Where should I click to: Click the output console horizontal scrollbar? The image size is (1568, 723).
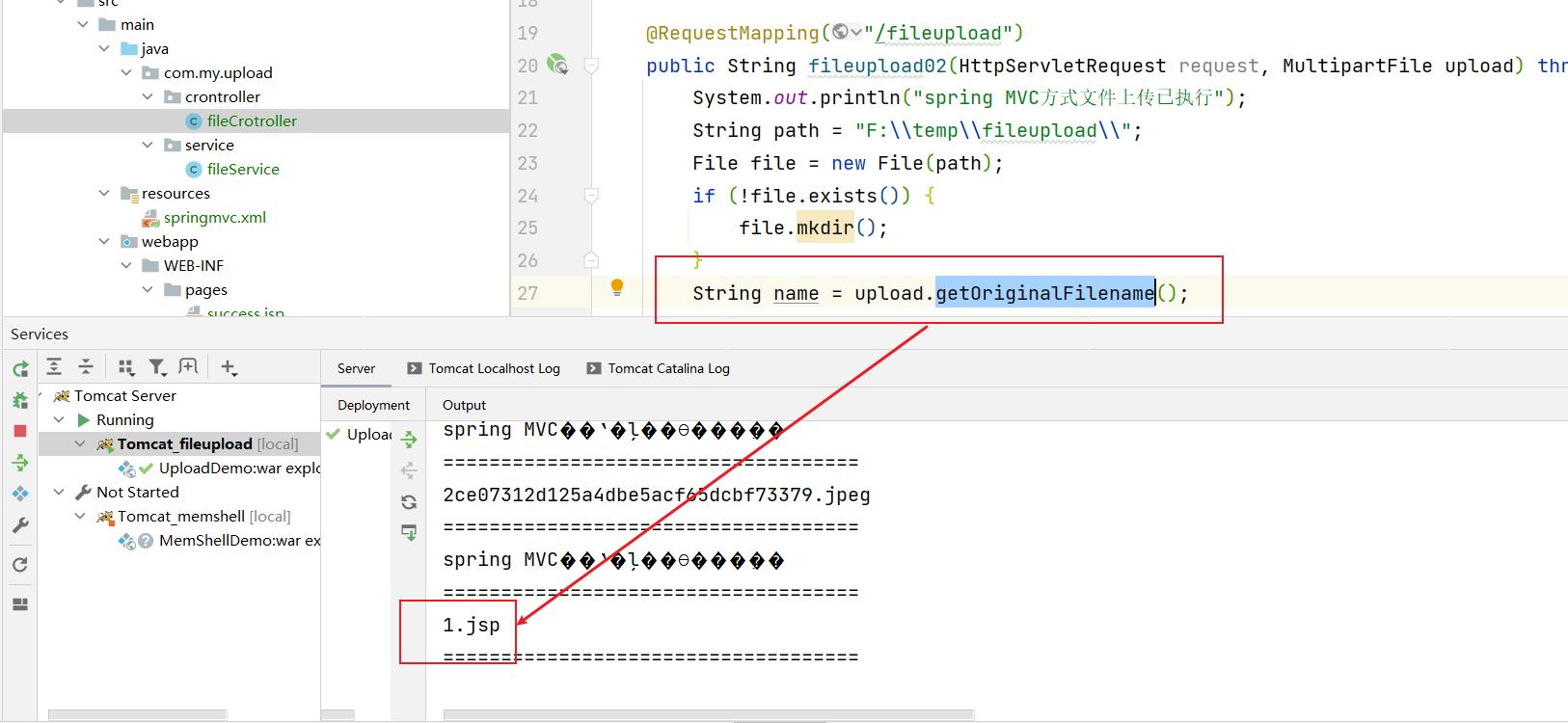pos(709,715)
